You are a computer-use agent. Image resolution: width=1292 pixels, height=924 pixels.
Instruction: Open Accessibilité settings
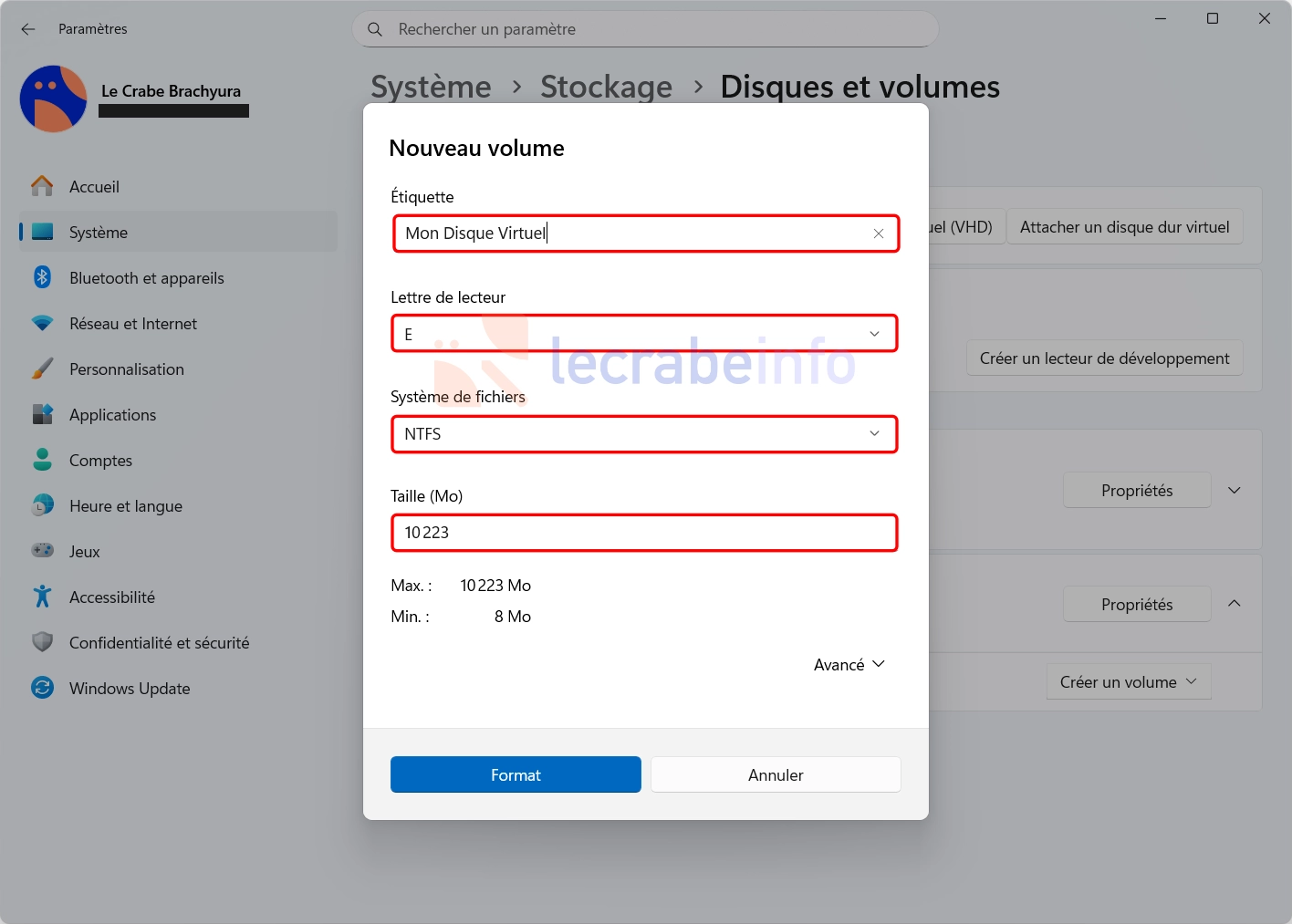click(x=179, y=597)
